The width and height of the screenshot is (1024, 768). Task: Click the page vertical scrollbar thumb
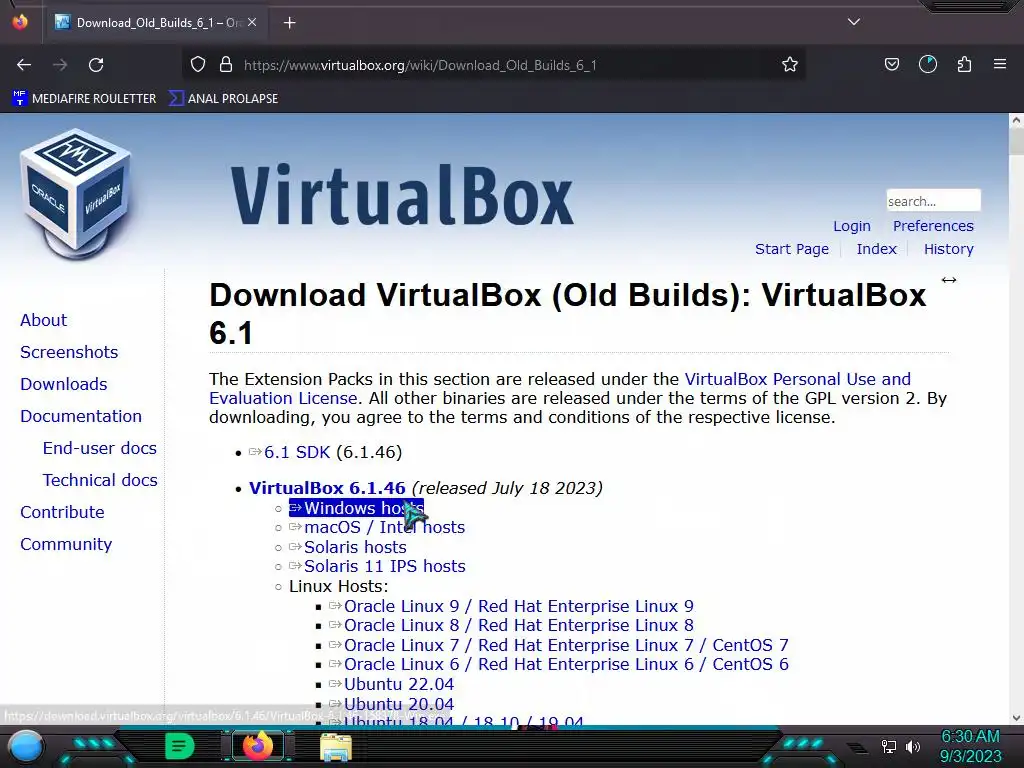pos(1016,141)
